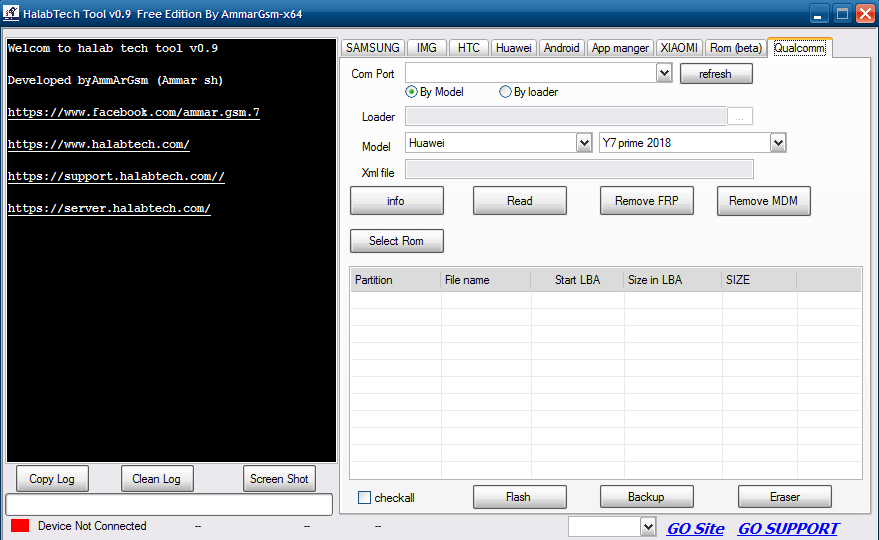Image resolution: width=879 pixels, height=540 pixels.
Task: Click the Remove MDM button
Action: (x=763, y=201)
